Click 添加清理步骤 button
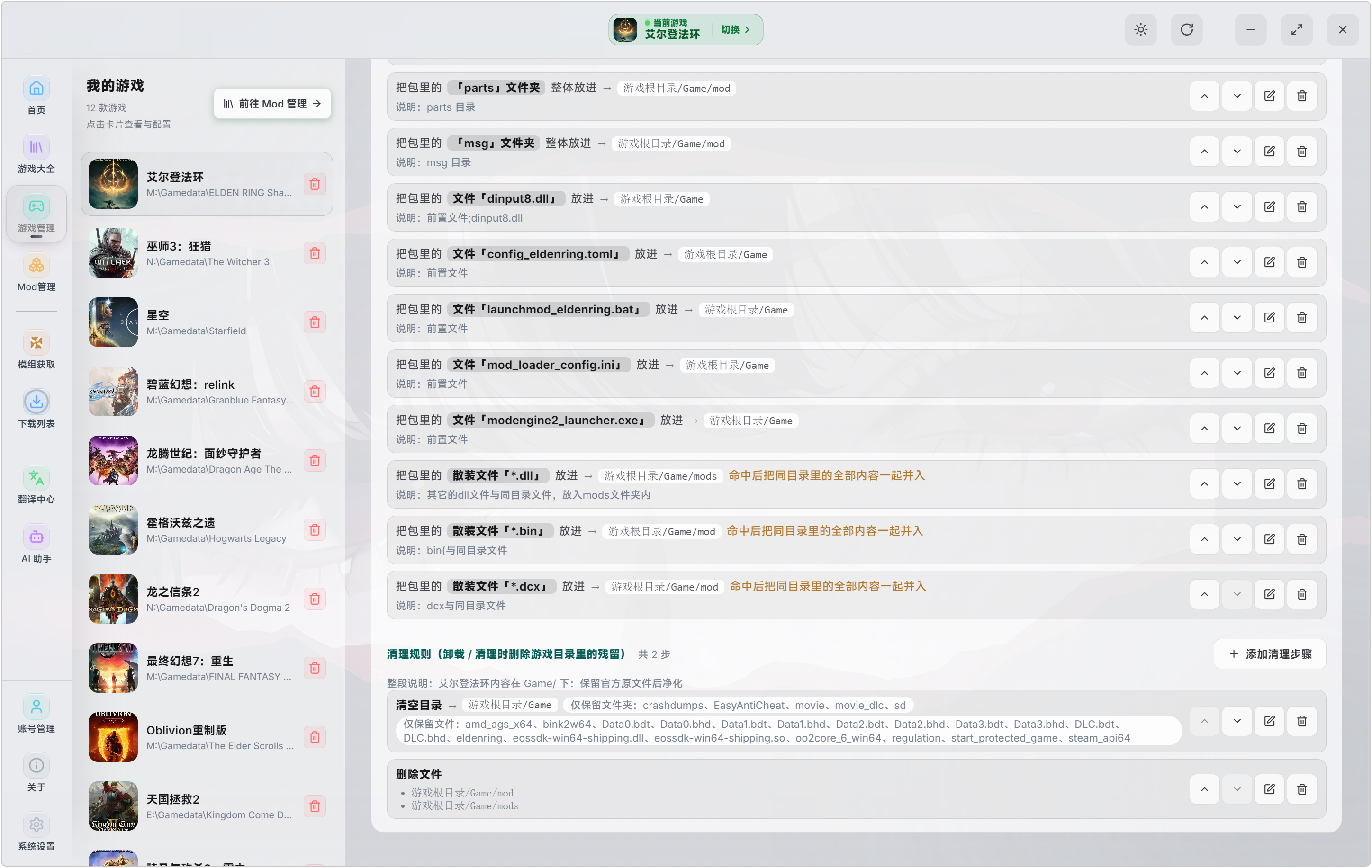The width and height of the screenshot is (1372, 868). 1270,654
